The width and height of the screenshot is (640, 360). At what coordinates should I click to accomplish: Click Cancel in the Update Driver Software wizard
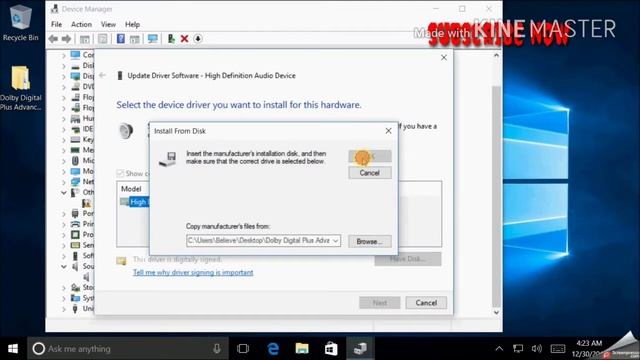tap(426, 303)
